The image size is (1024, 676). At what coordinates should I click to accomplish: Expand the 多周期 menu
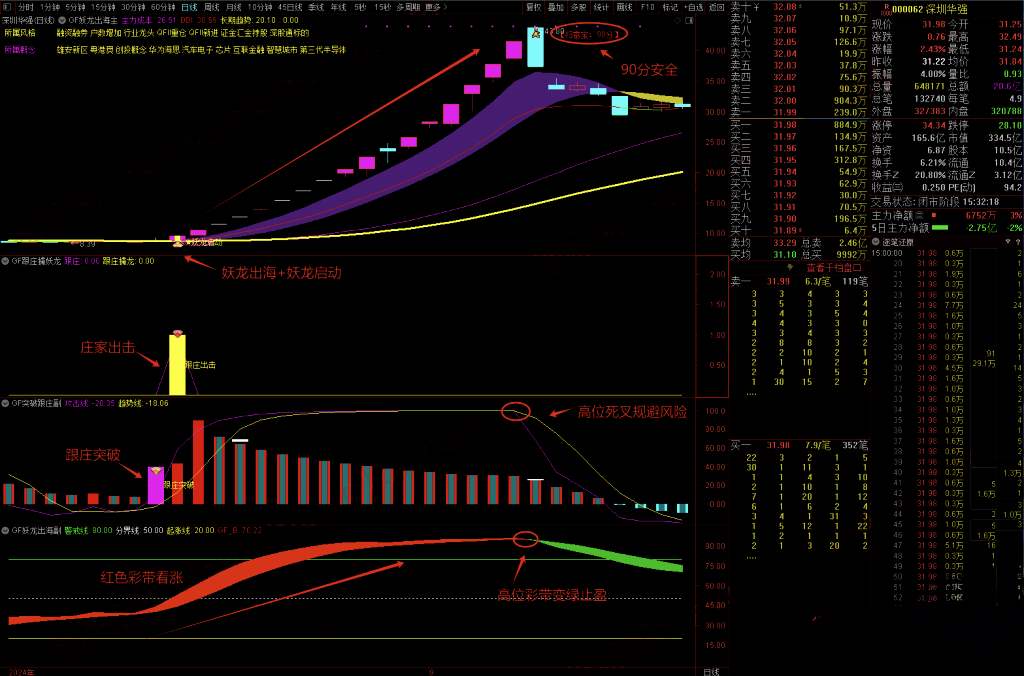click(x=407, y=6)
